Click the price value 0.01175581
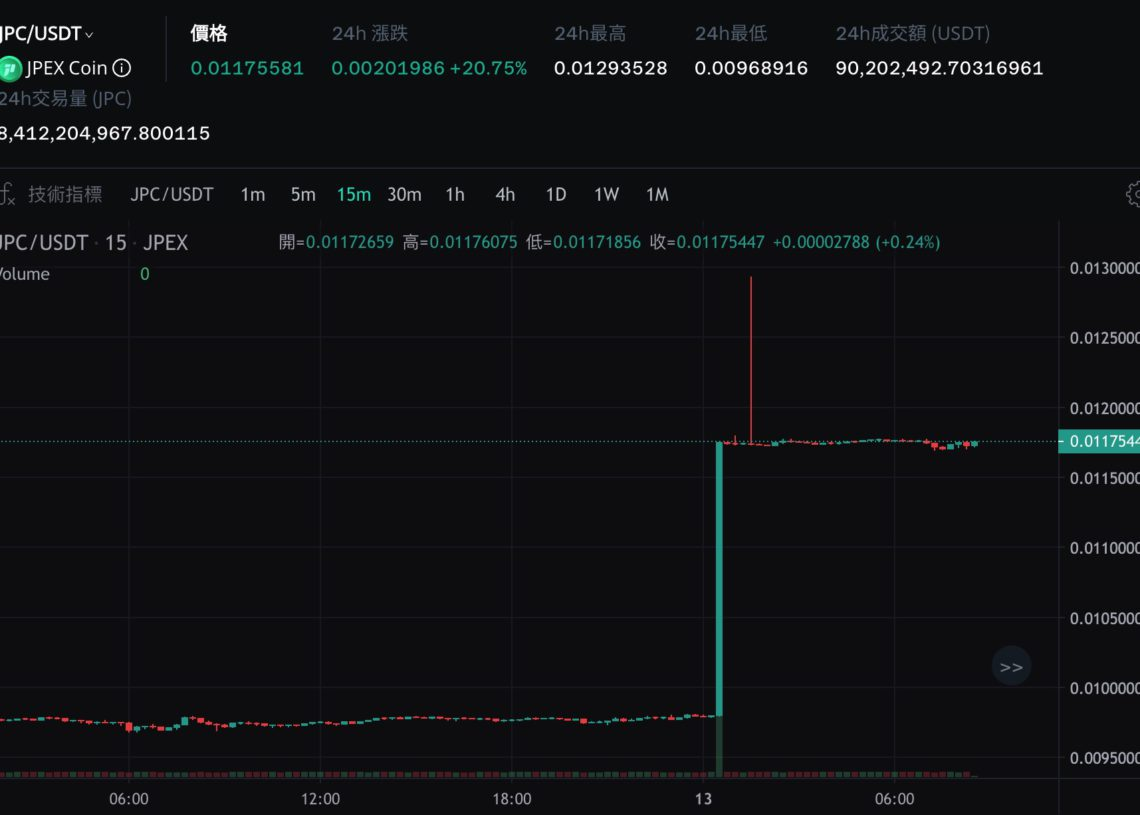1140x815 pixels. pos(247,68)
